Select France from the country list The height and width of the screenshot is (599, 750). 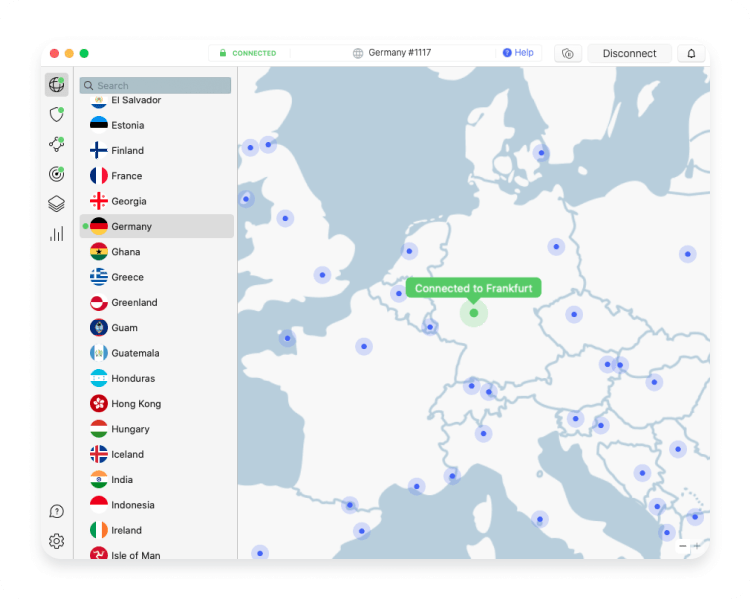[157, 176]
